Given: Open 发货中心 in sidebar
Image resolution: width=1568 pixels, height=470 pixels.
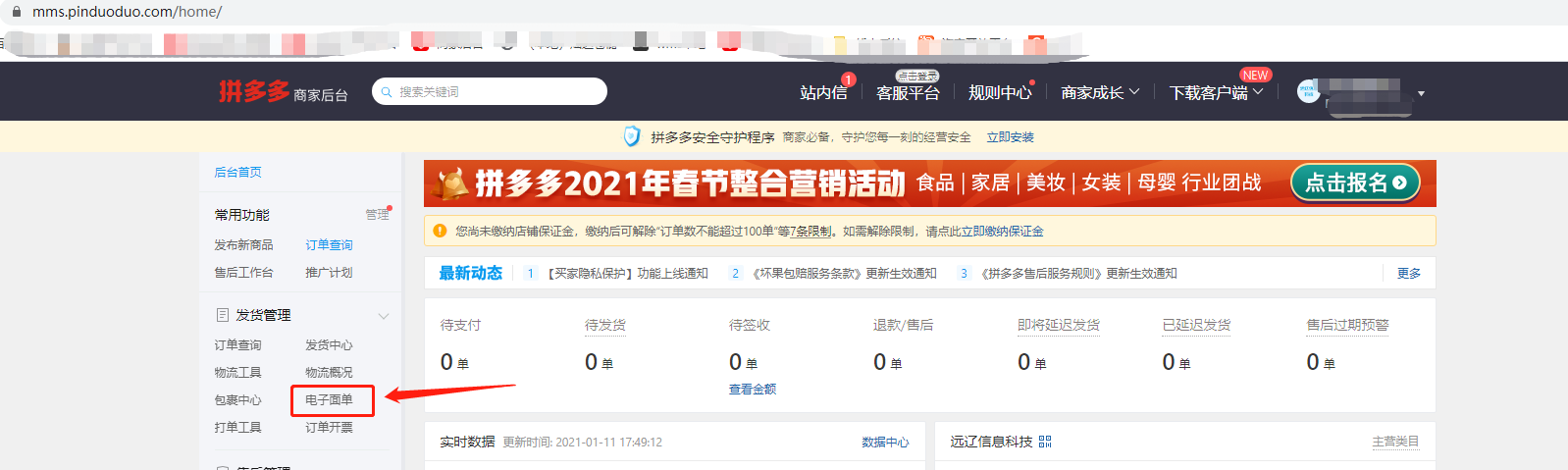Looking at the screenshot, I should (329, 344).
